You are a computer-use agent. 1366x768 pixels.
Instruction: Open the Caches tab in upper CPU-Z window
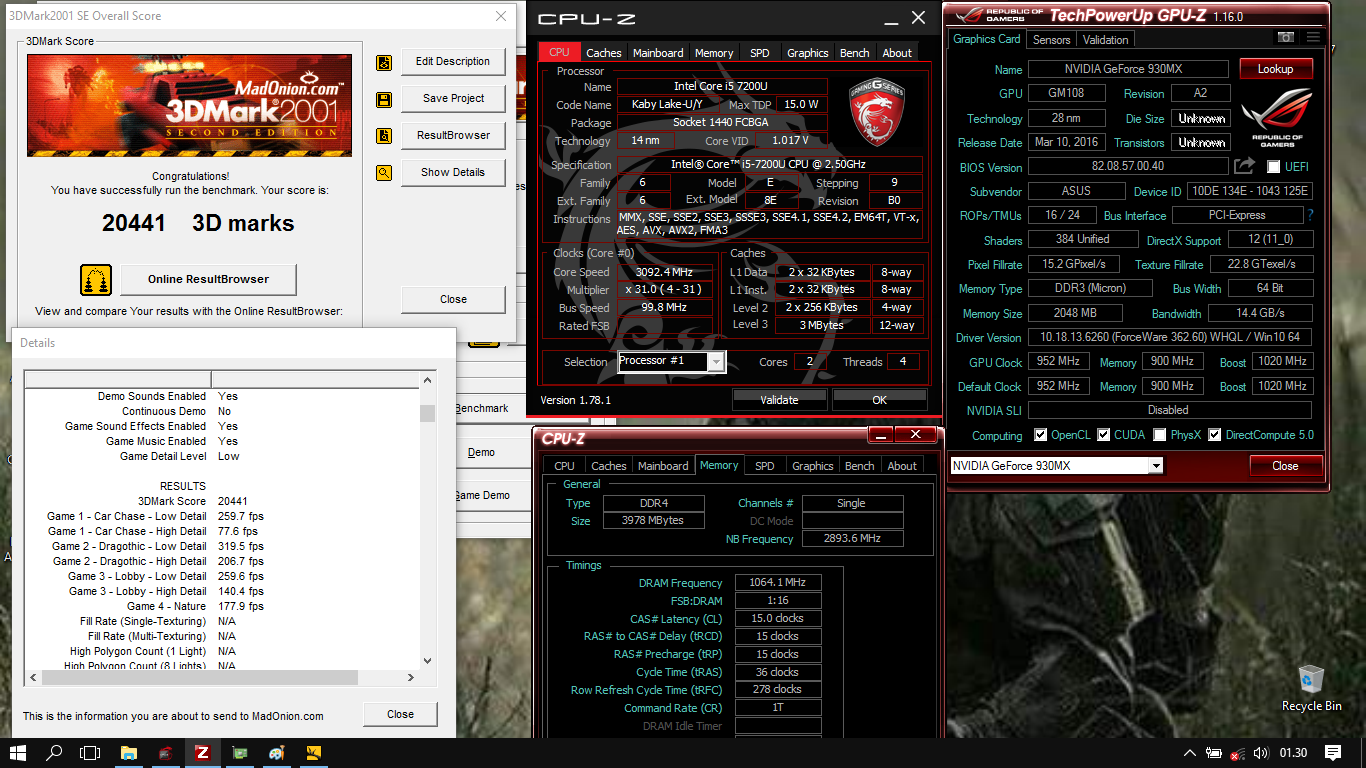tap(604, 53)
